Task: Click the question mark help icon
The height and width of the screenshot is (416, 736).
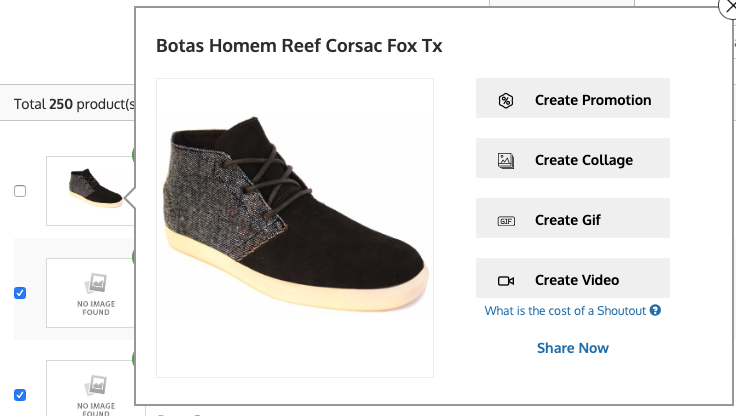Action: pyautogui.click(x=655, y=310)
